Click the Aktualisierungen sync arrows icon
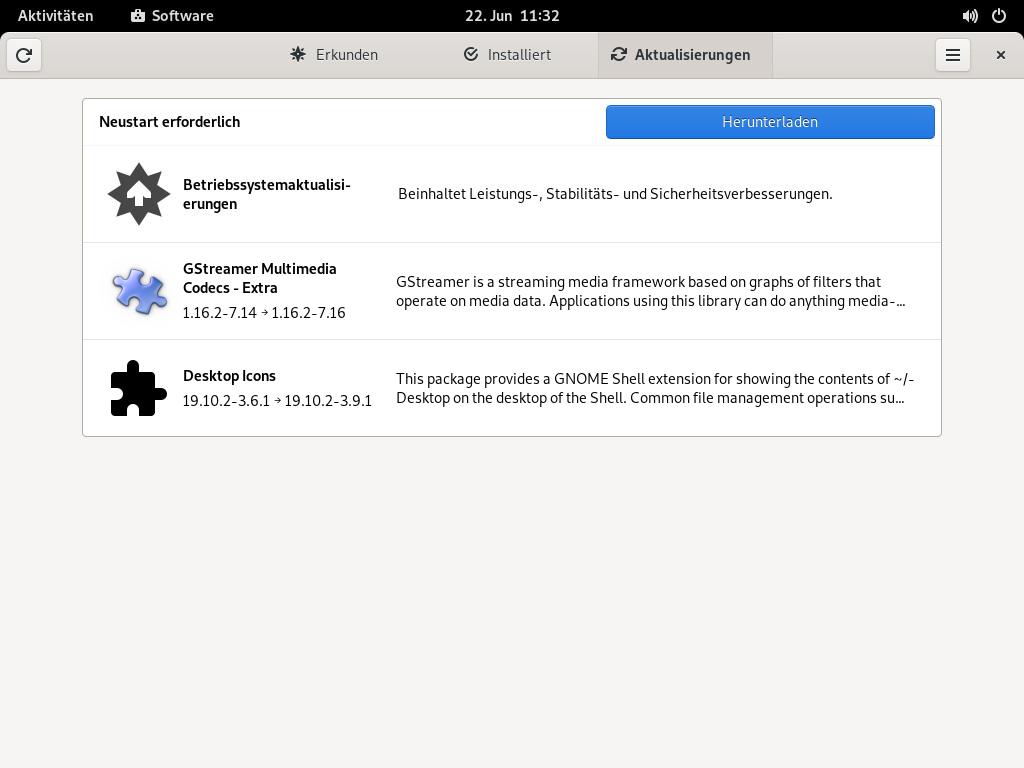Image resolution: width=1024 pixels, height=768 pixels. click(618, 54)
